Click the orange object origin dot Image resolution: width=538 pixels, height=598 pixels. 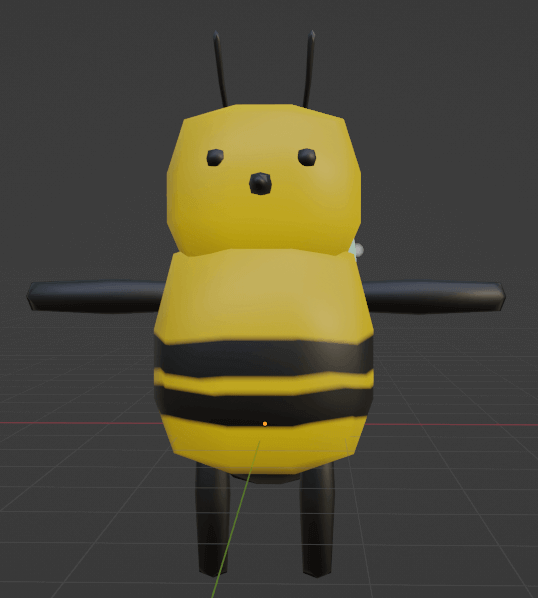(265, 424)
